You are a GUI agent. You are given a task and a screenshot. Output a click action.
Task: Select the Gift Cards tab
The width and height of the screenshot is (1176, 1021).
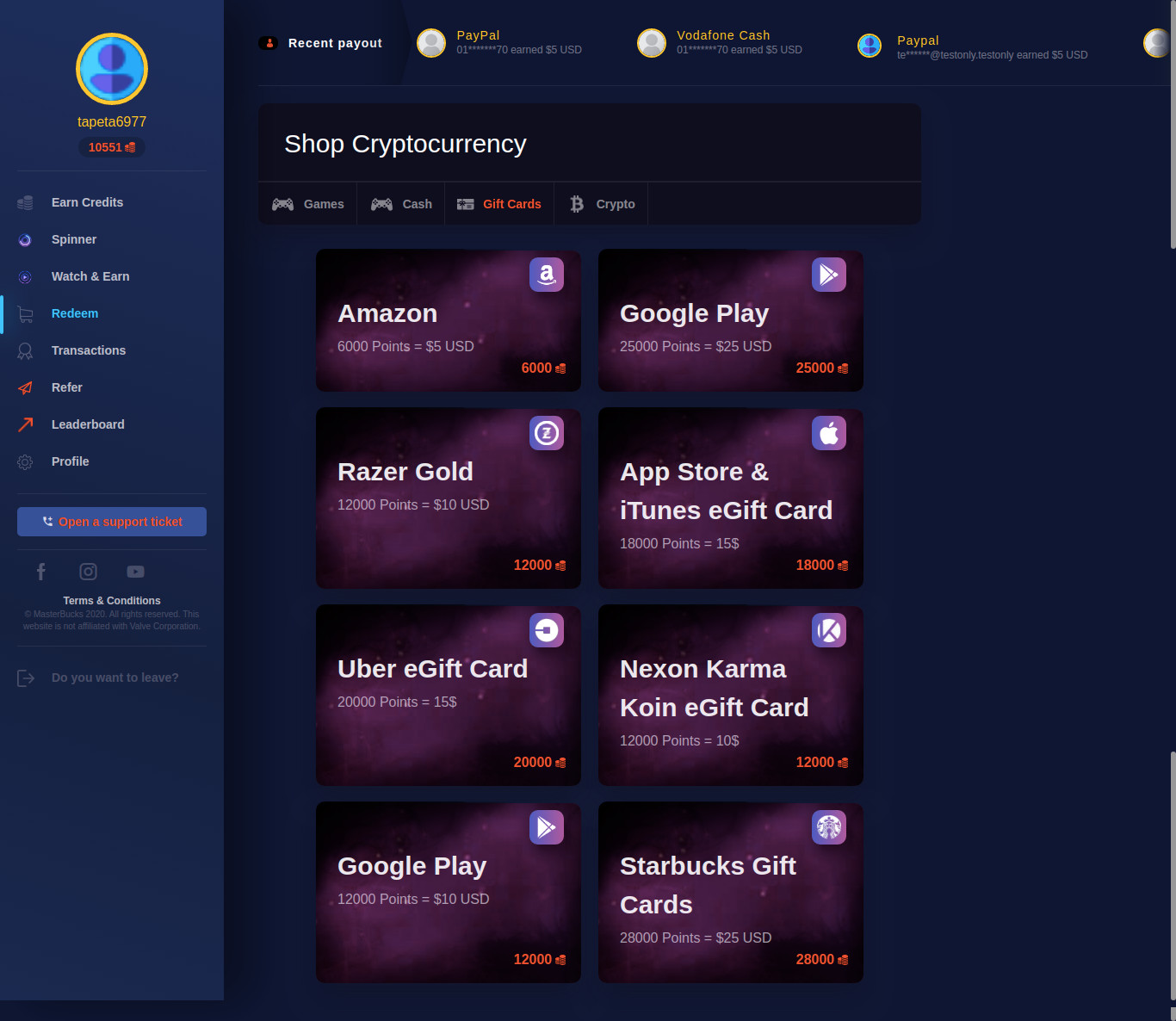499,204
